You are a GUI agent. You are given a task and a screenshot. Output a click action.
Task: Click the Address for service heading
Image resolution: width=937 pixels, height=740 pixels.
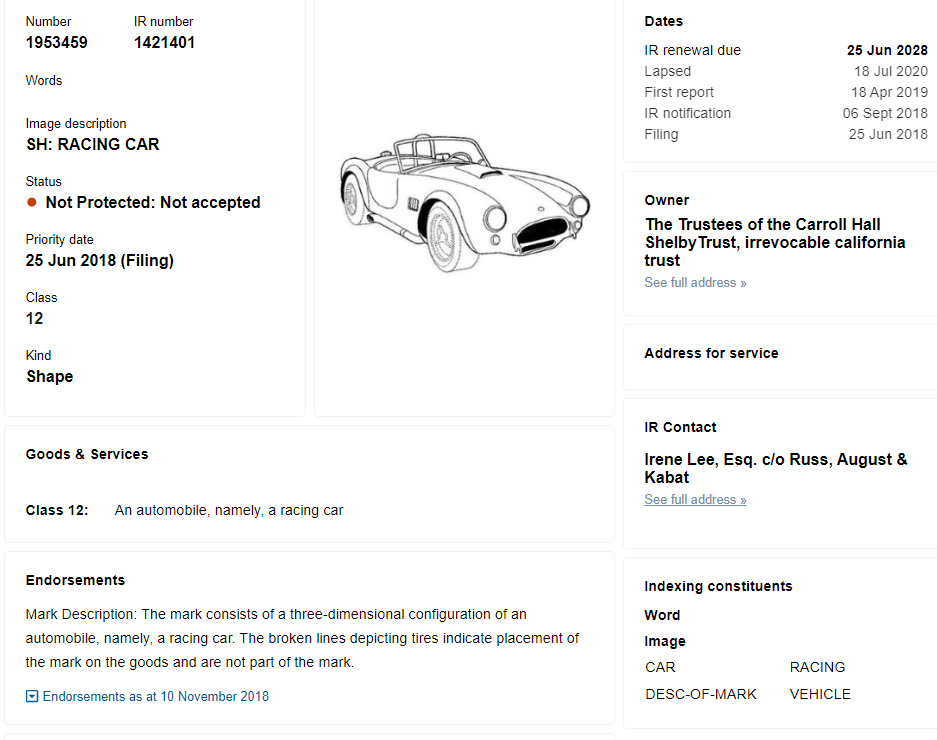711,353
